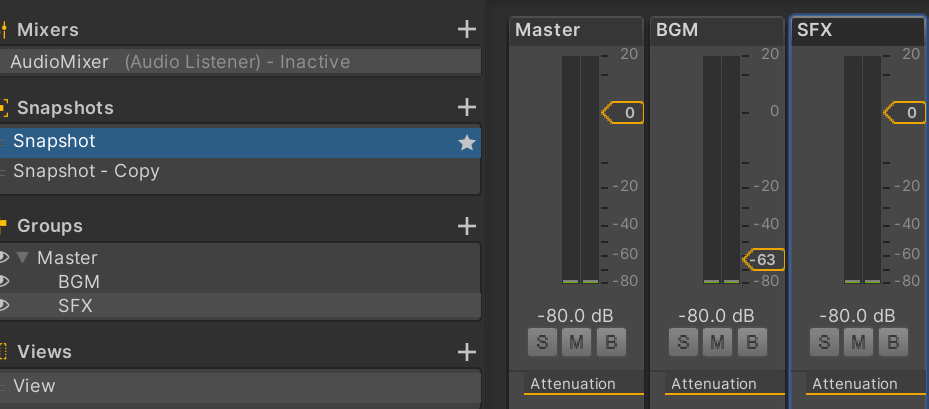Click the star icon on Snapshot row
929x409 pixels.
(466, 143)
